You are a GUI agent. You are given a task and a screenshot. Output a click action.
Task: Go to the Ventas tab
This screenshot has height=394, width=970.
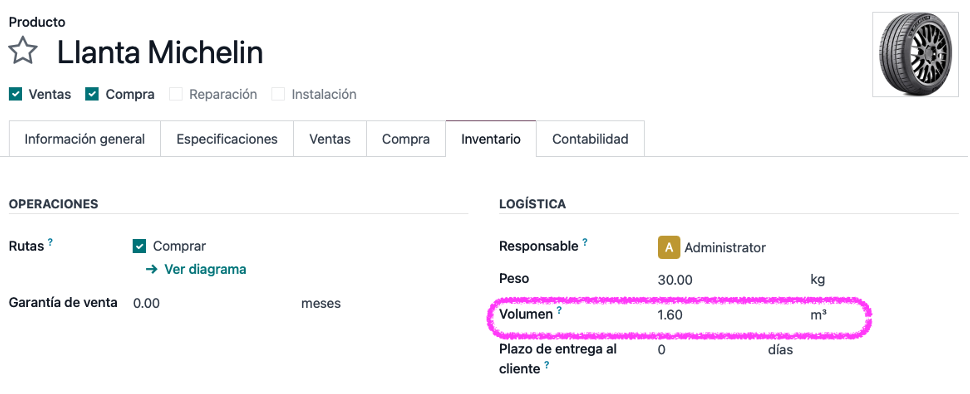pos(330,139)
